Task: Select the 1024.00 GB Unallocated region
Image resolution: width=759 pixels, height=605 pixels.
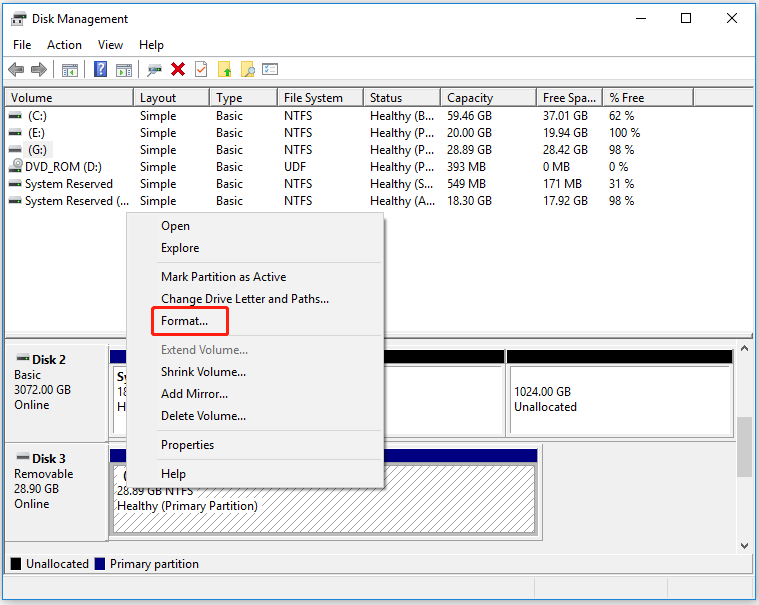Action: pos(620,399)
